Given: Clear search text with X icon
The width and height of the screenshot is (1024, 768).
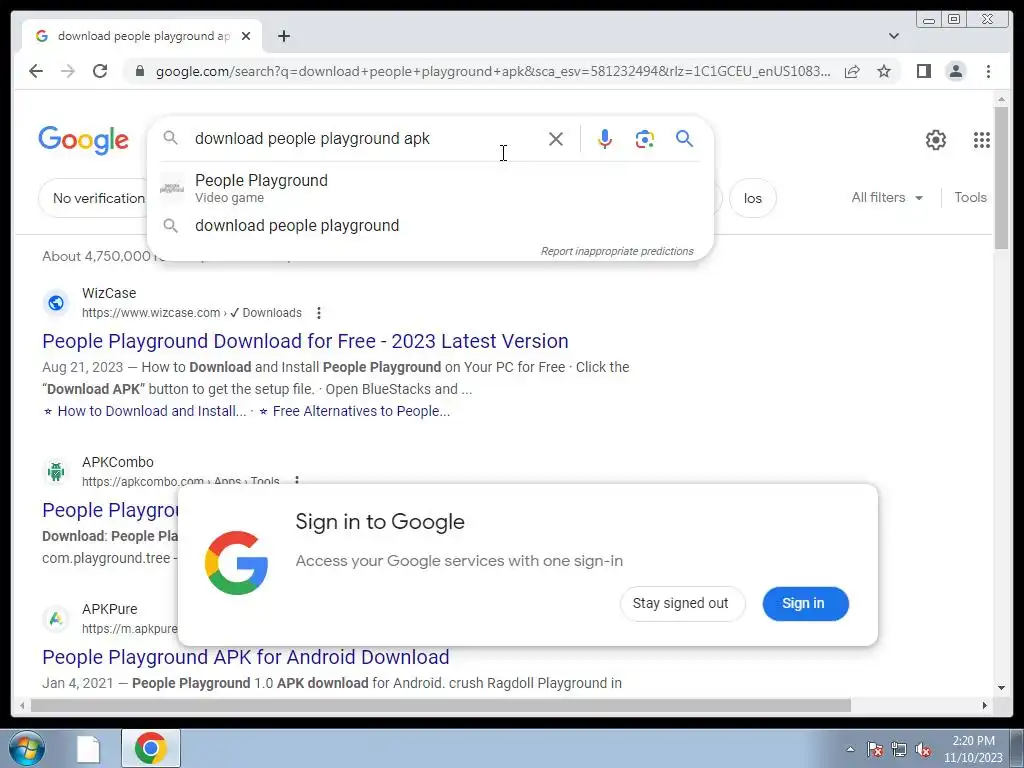Looking at the screenshot, I should [556, 139].
